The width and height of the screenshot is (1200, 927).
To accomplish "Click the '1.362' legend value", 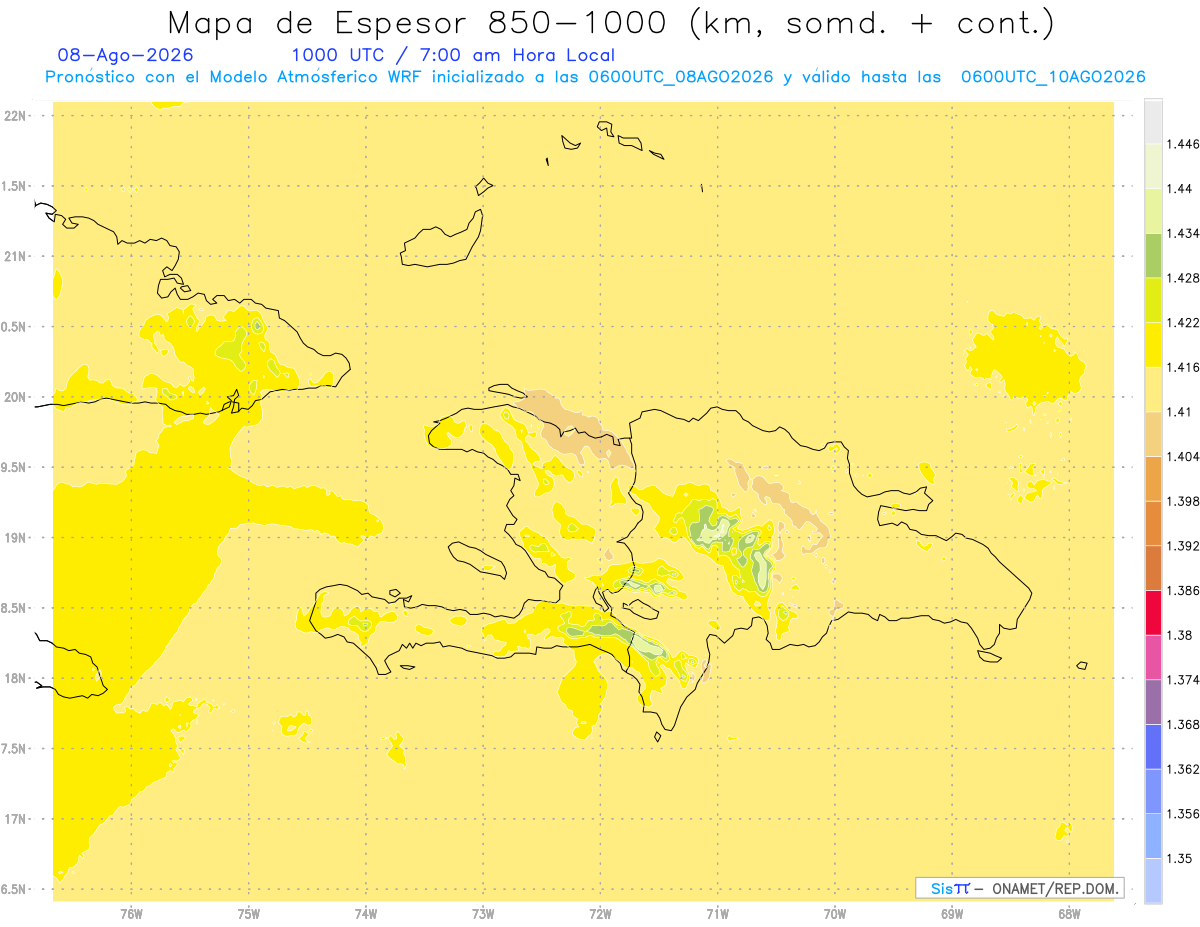I will click(1182, 769).
